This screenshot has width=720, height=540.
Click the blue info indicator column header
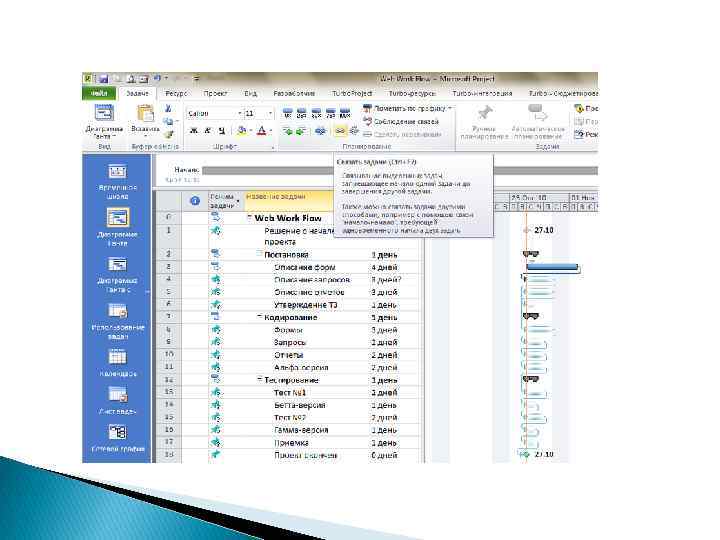195,201
